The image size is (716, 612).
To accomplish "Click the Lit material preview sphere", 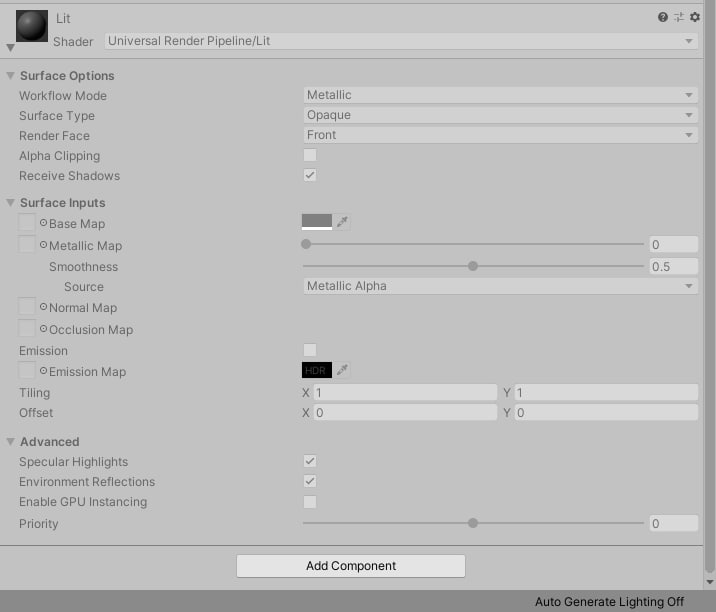I will click(x=32, y=26).
